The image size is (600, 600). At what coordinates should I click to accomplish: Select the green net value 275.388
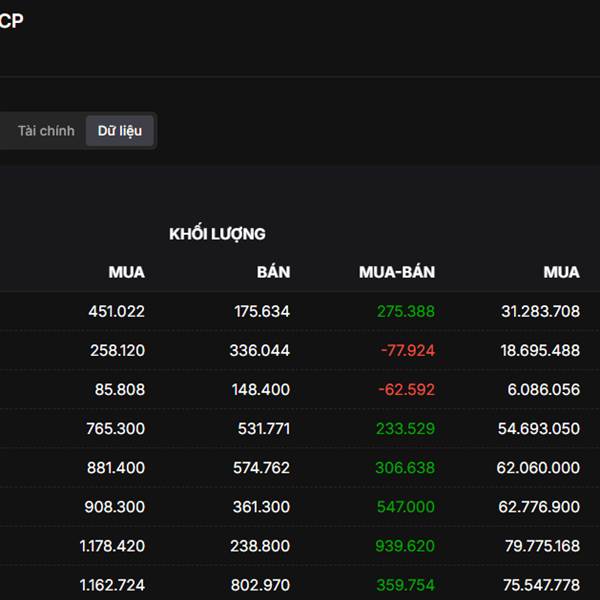point(406,311)
